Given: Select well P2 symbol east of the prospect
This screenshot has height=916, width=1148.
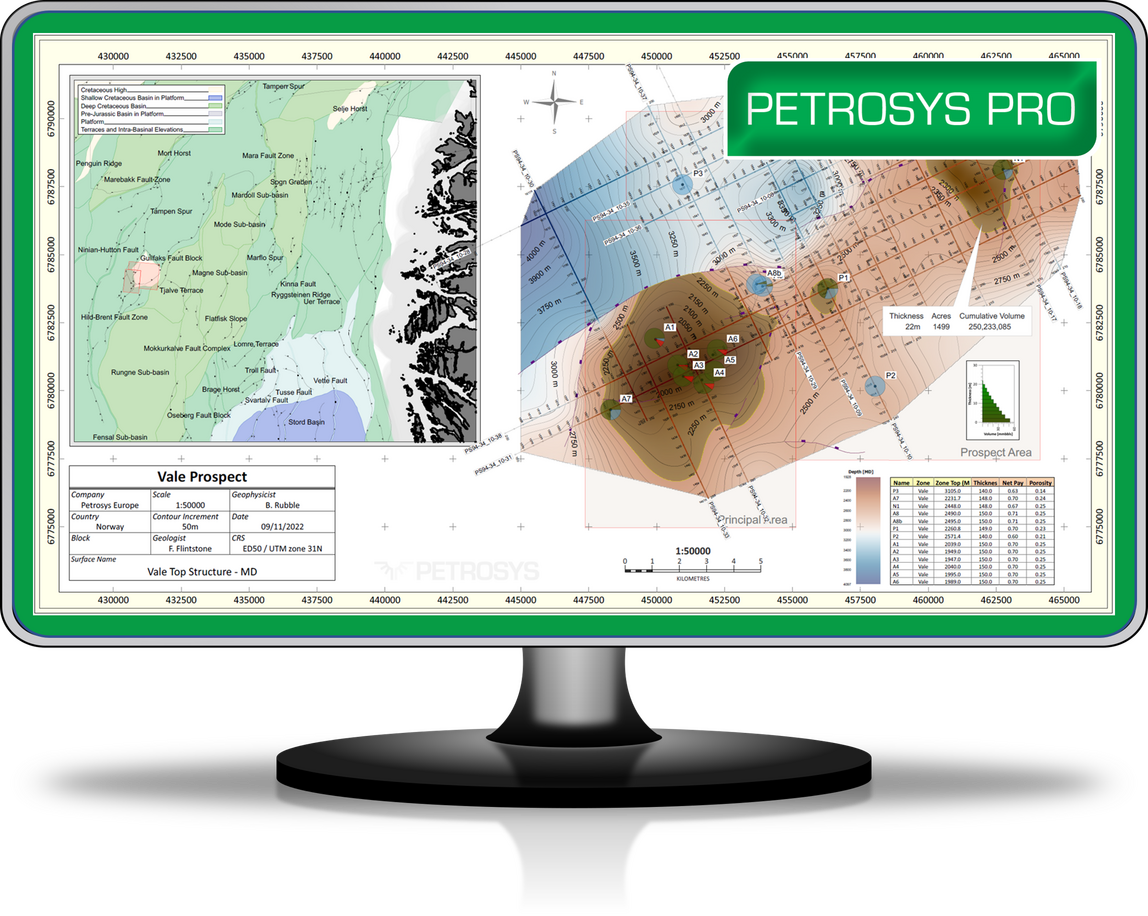Looking at the screenshot, I should [873, 386].
